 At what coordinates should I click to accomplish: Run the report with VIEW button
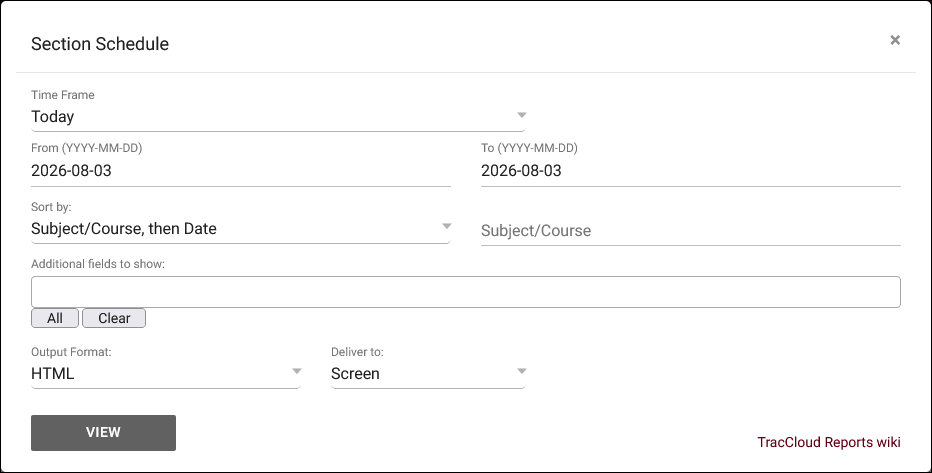(103, 433)
